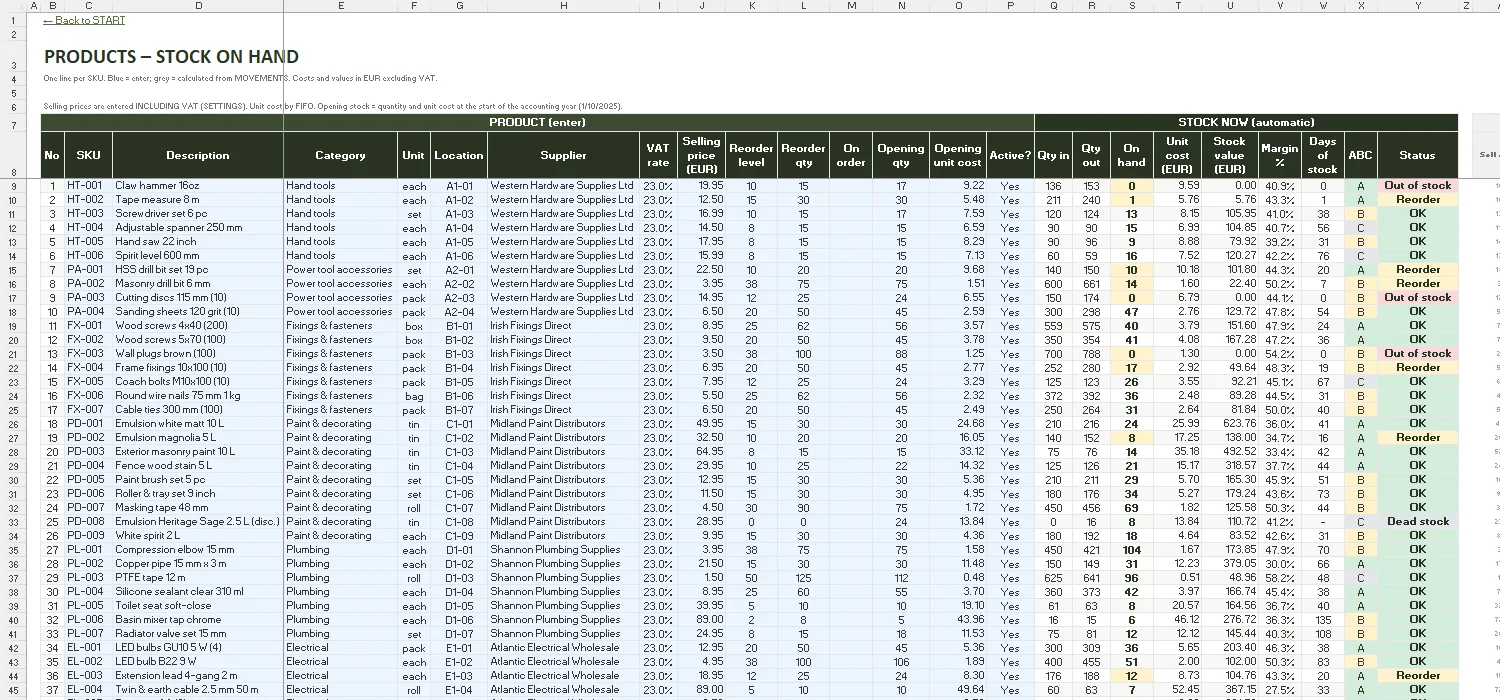
Task: Select the VAT rate heading cell
Action: pyautogui.click(x=658, y=155)
